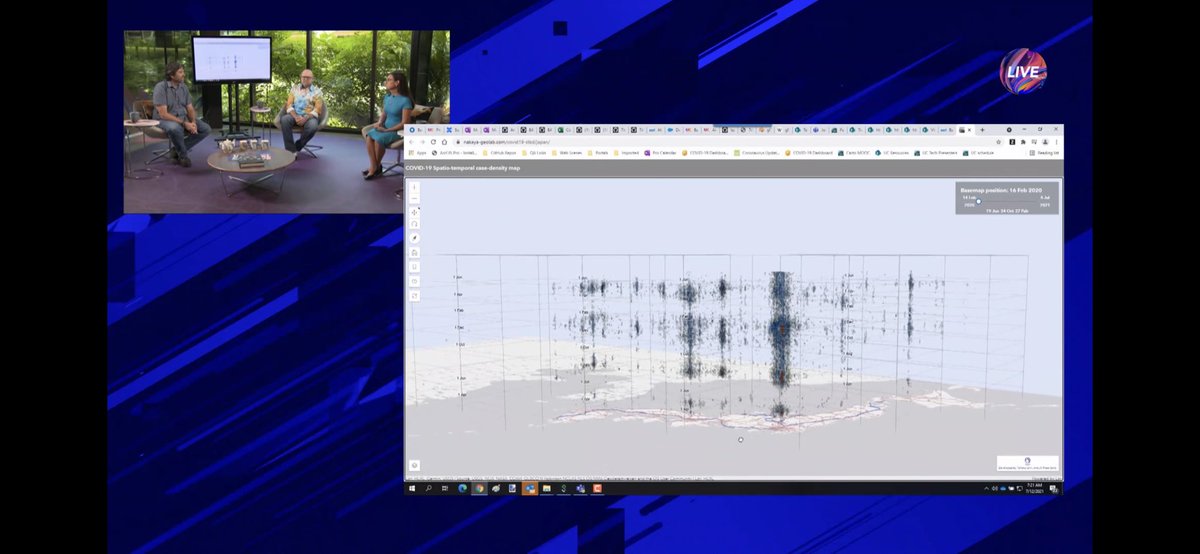Open the Pro Calendar bookmark
This screenshot has width=1200, height=554.
pyautogui.click(x=661, y=153)
